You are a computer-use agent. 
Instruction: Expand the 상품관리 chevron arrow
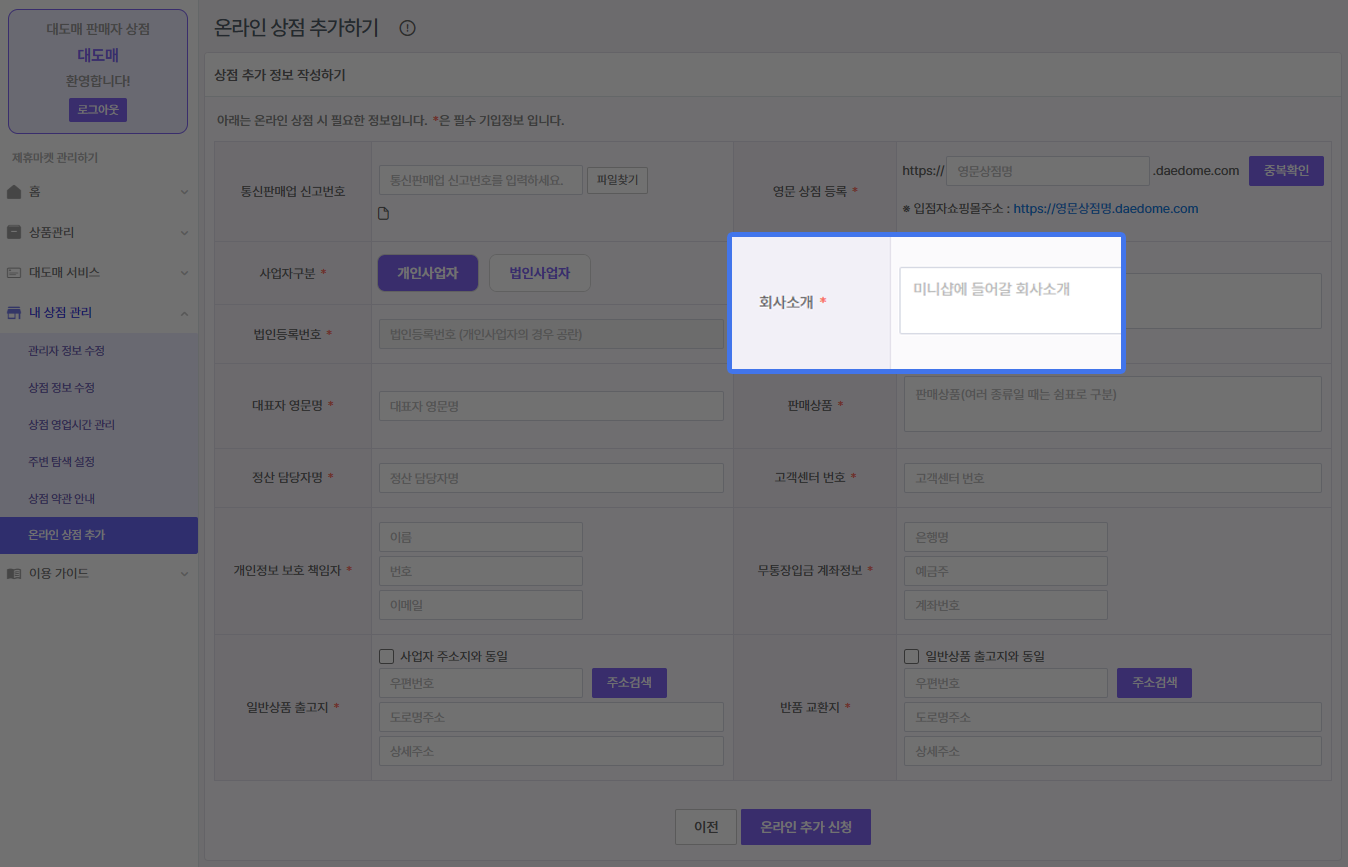pyautogui.click(x=184, y=232)
